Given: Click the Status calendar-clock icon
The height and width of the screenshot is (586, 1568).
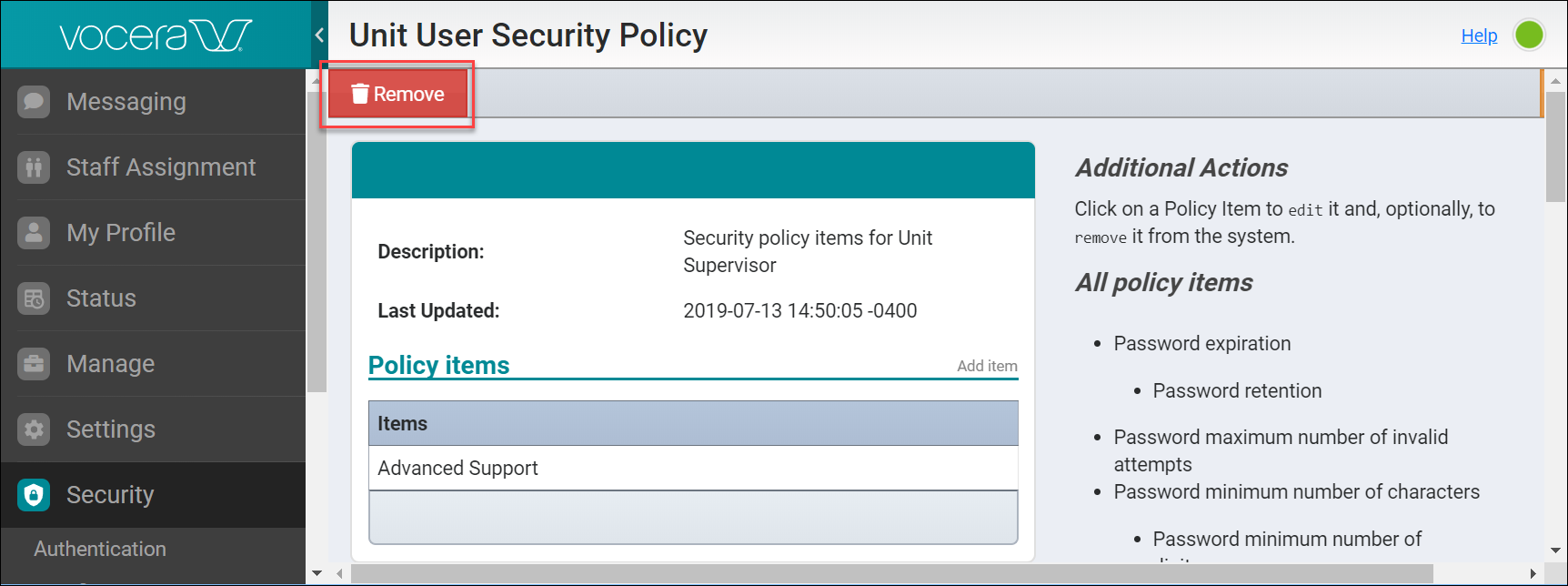Looking at the screenshot, I should point(34,298).
